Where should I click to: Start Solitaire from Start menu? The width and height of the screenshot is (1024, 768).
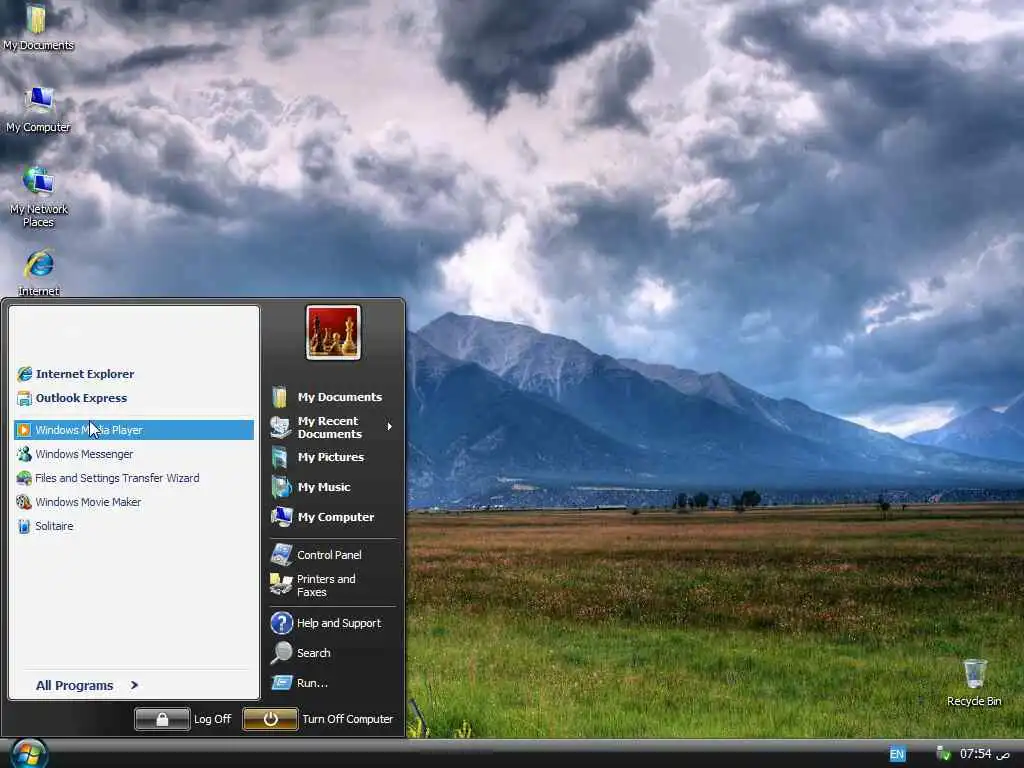(134, 526)
